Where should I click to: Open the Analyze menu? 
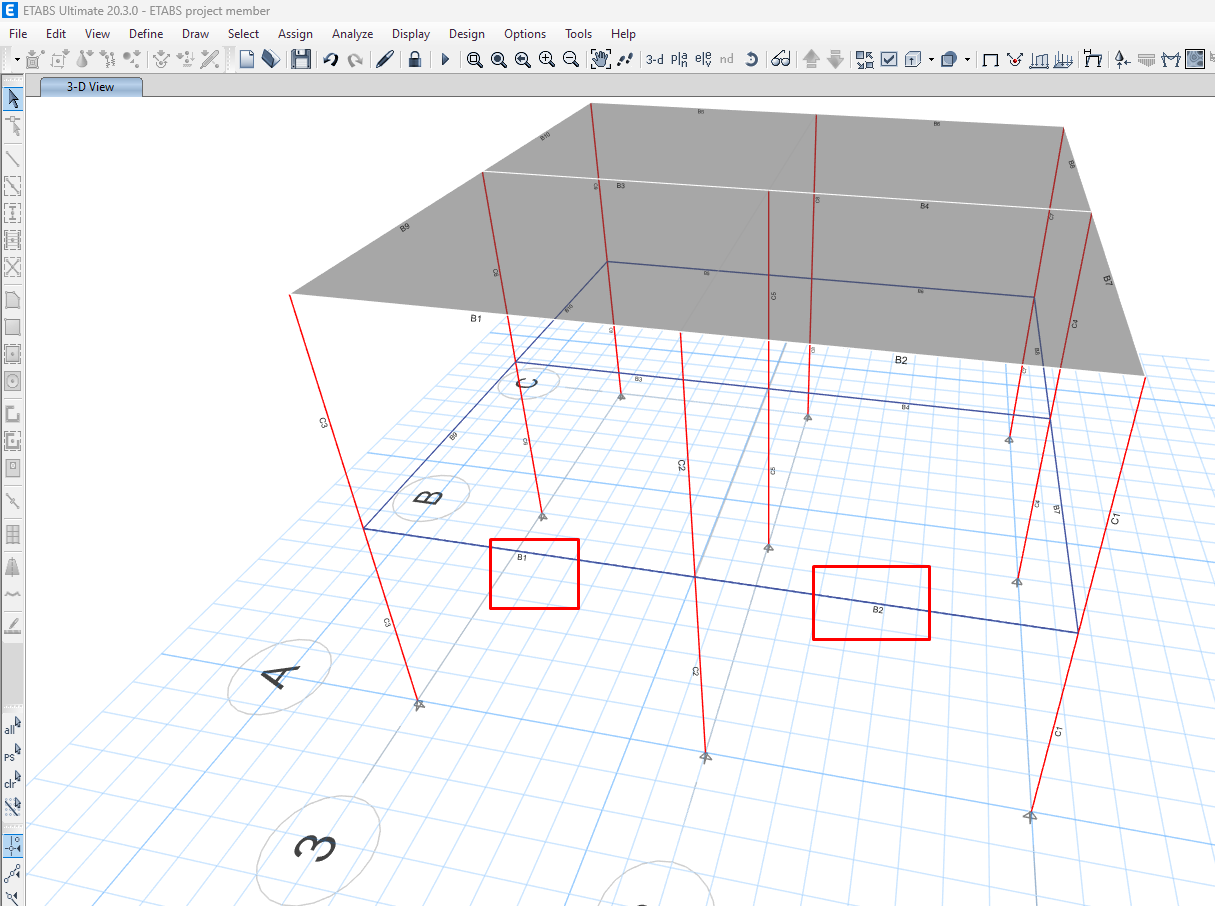(352, 33)
